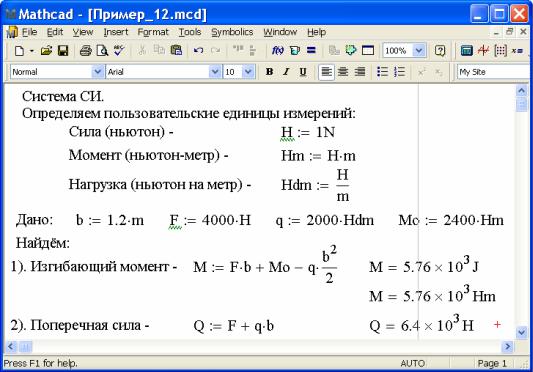Click the Insert Component icon
The height and width of the screenshot is (372, 533).
click(x=351, y=50)
